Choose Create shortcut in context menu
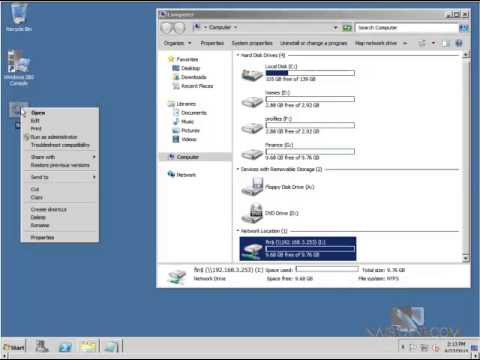Screen dimensions: 480x360 coord(49,209)
